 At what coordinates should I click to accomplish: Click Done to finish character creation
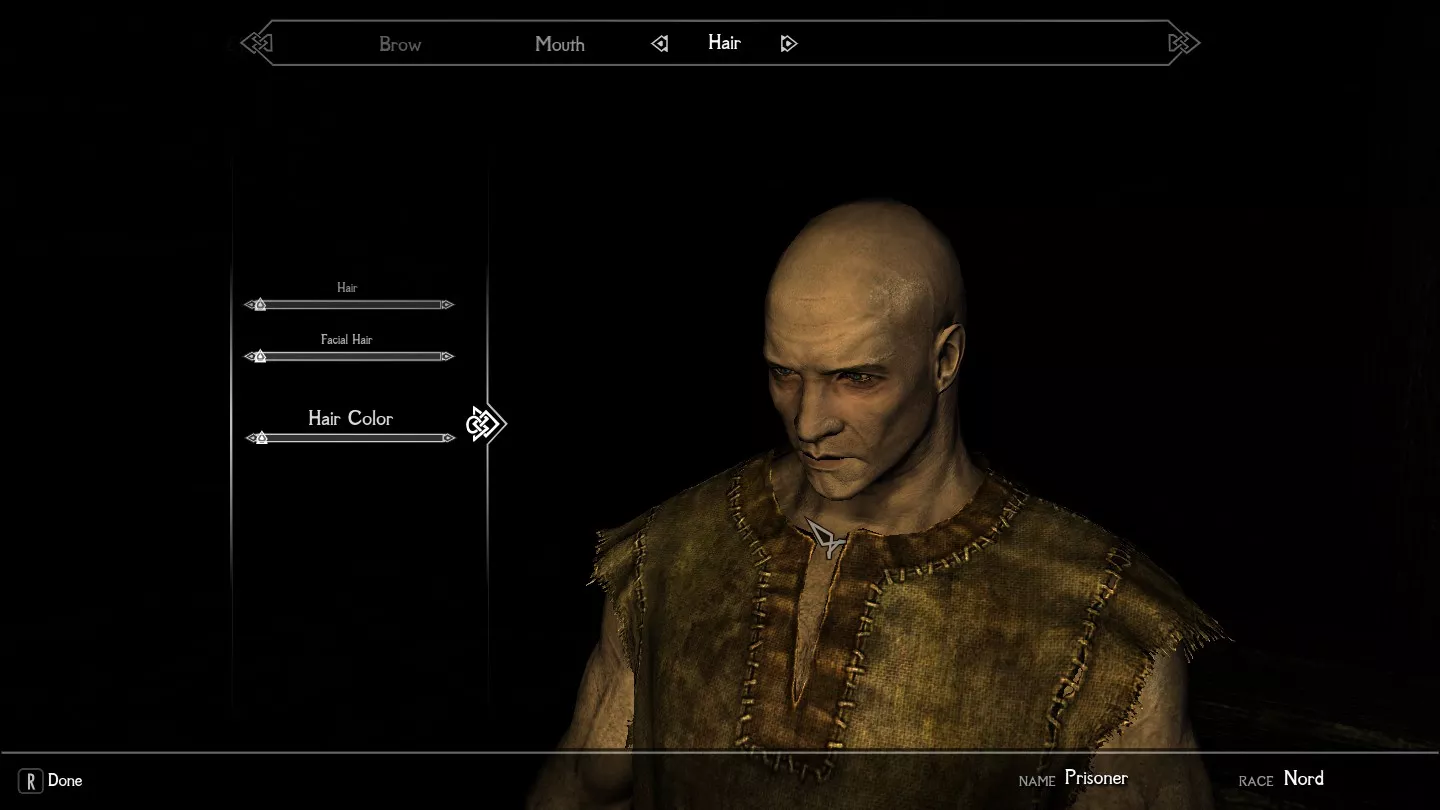(x=65, y=781)
